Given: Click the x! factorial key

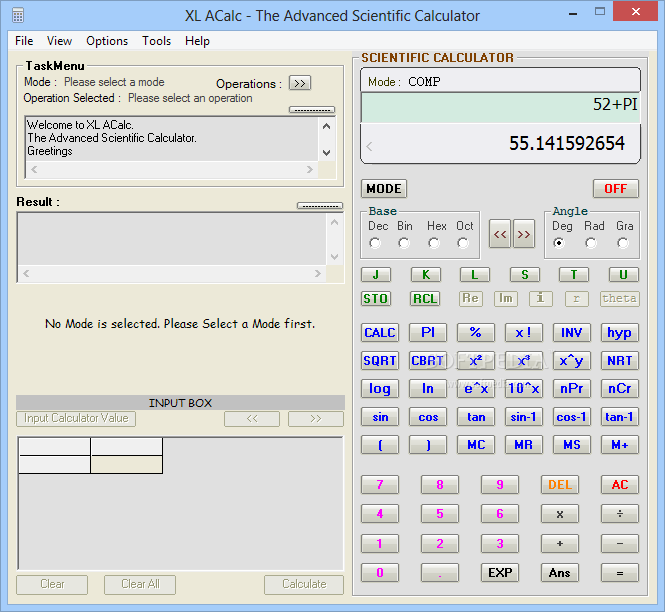Looking at the screenshot, I should point(523,332).
